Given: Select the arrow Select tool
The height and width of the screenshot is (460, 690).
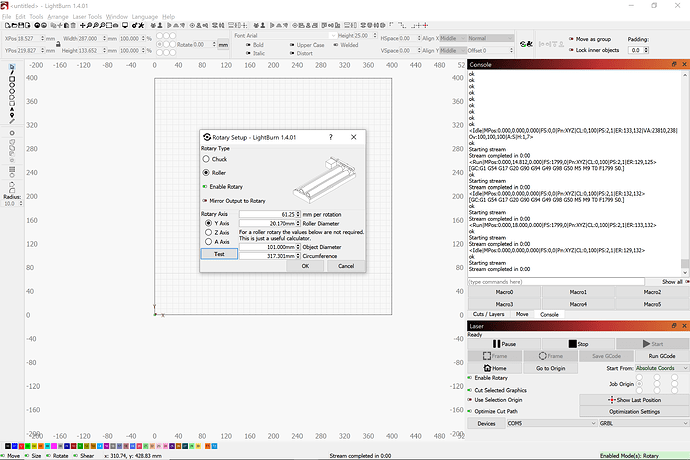Looking at the screenshot, I should click(x=12, y=66).
